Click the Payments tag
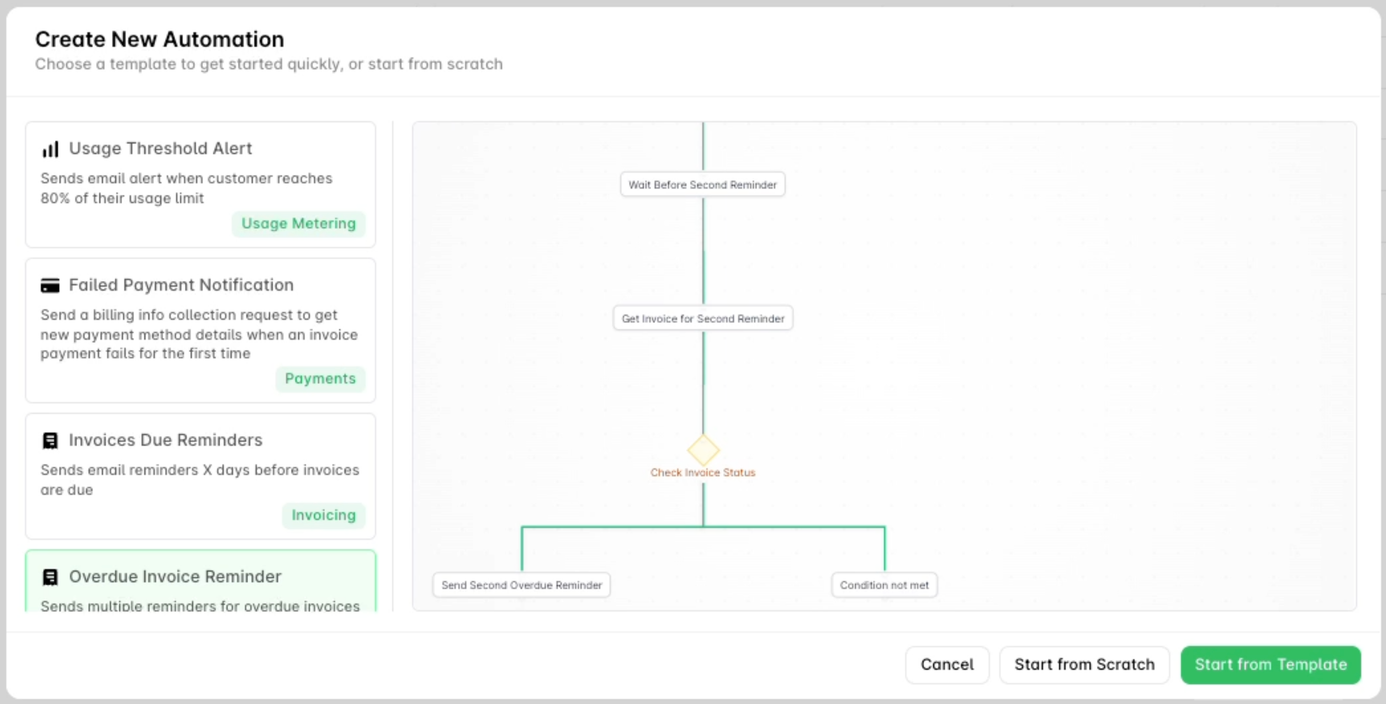The height and width of the screenshot is (704, 1386). click(x=320, y=378)
